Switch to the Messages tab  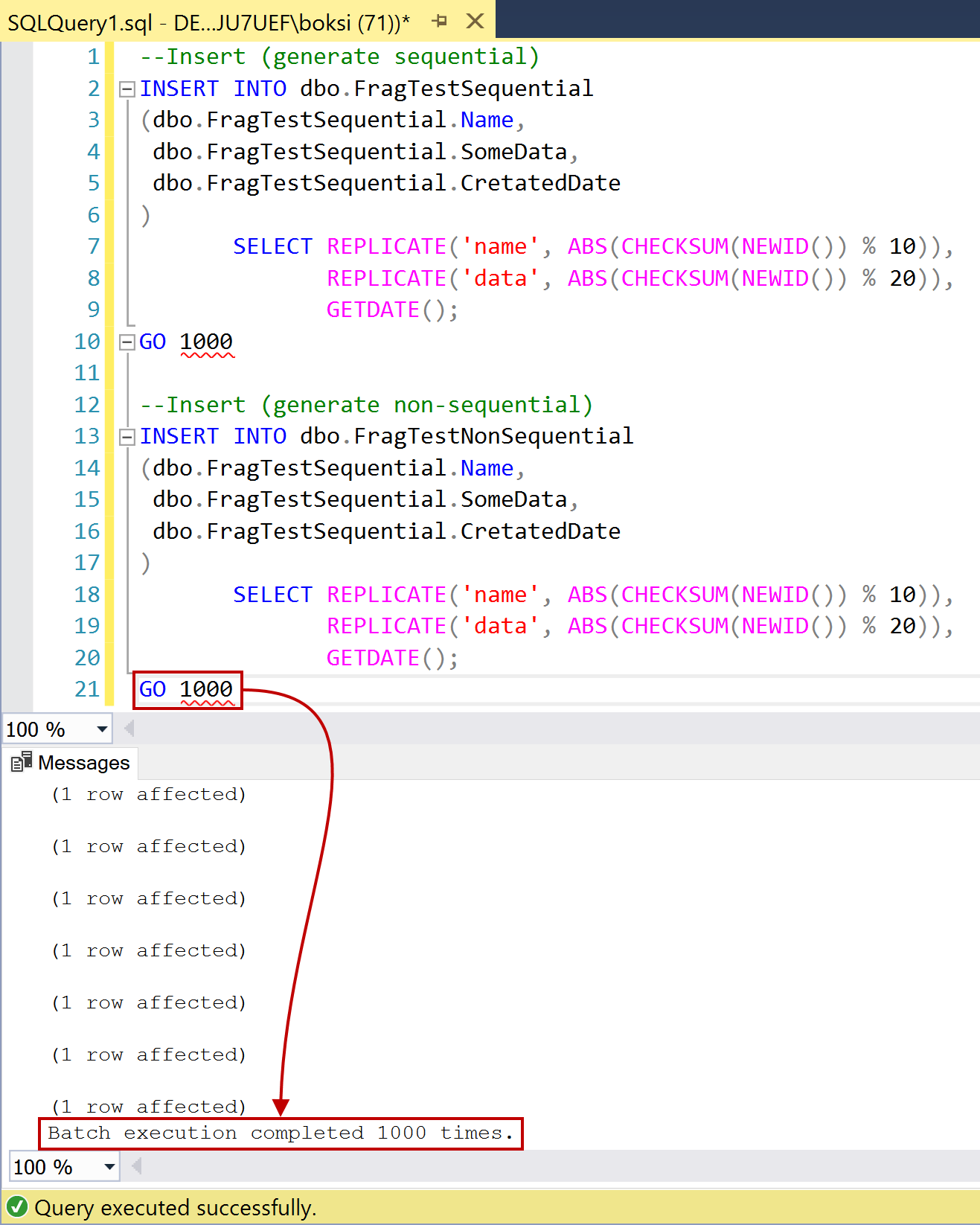pyautogui.click(x=71, y=763)
